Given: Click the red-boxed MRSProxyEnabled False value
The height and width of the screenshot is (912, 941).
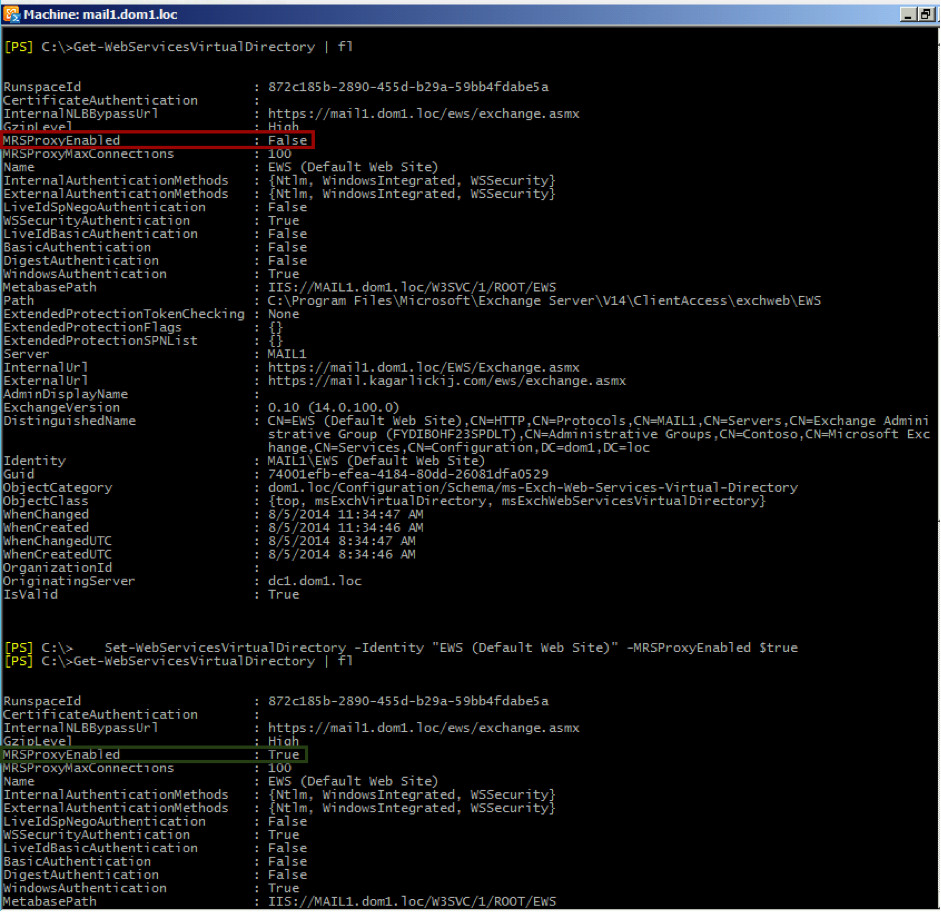Looking at the screenshot, I should [x=287, y=141].
